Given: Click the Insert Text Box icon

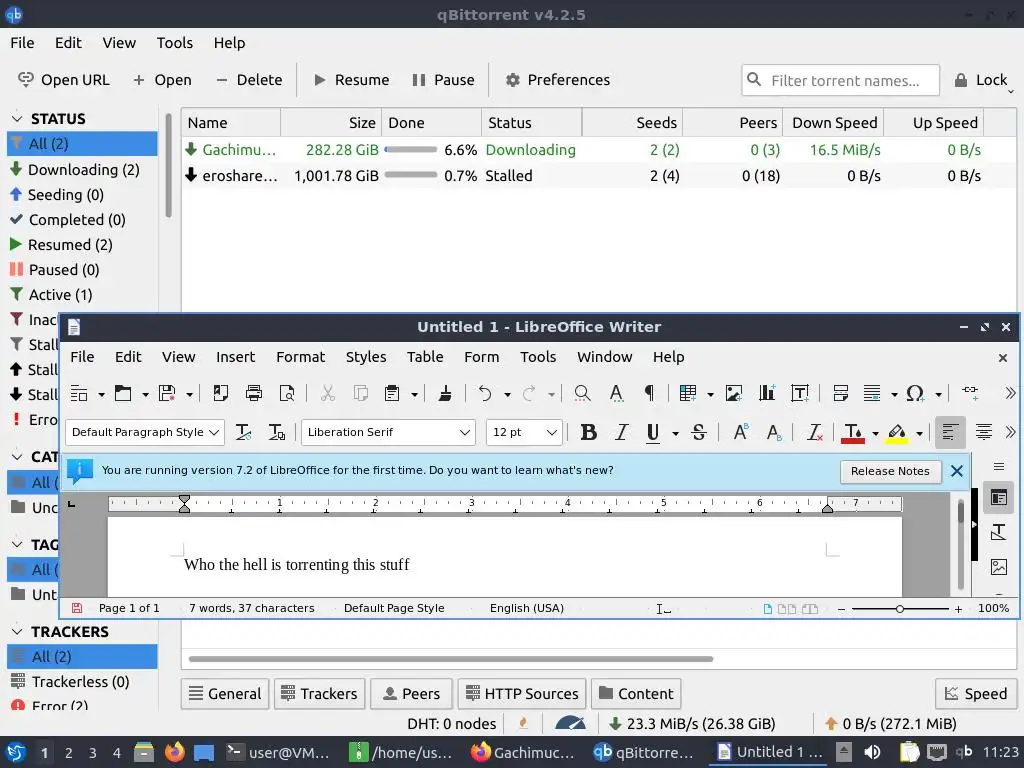Looking at the screenshot, I should 800,393.
